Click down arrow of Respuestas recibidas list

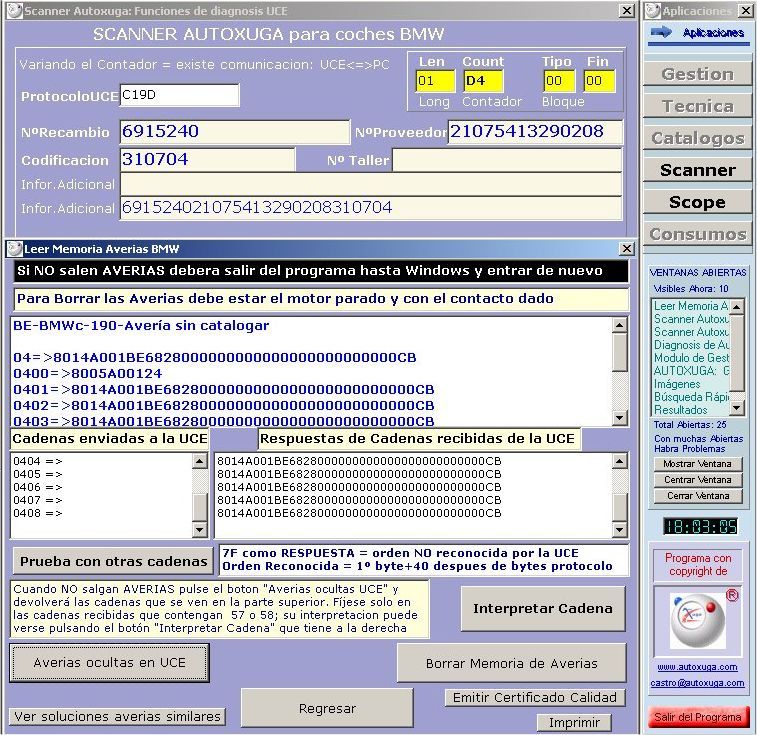pyautogui.click(x=619, y=530)
